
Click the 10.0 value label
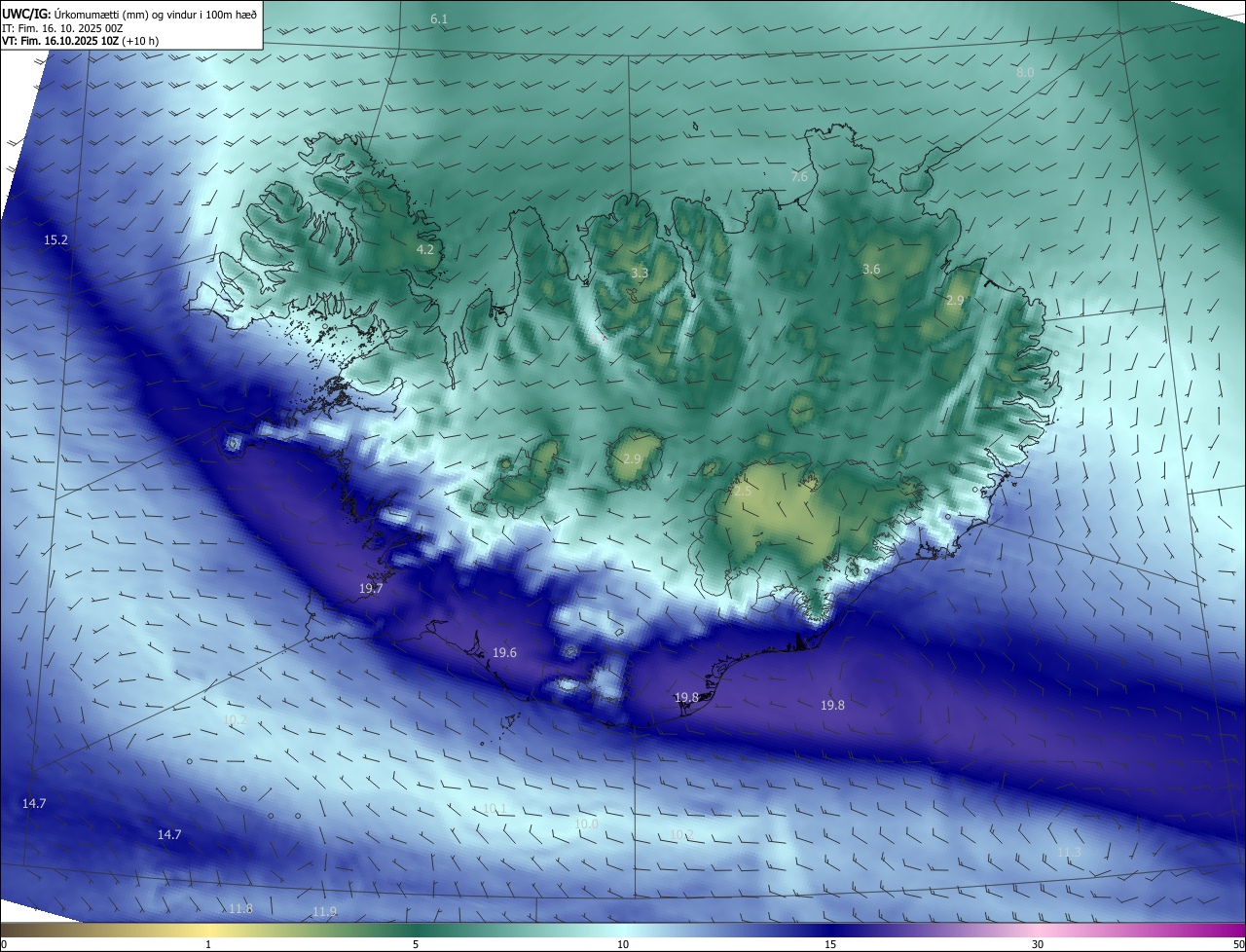586,824
